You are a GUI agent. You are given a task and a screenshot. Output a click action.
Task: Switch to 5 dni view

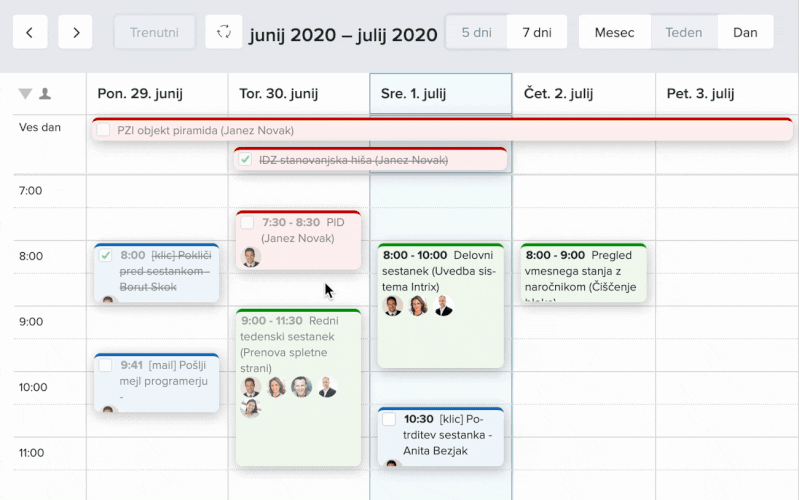coord(476,32)
